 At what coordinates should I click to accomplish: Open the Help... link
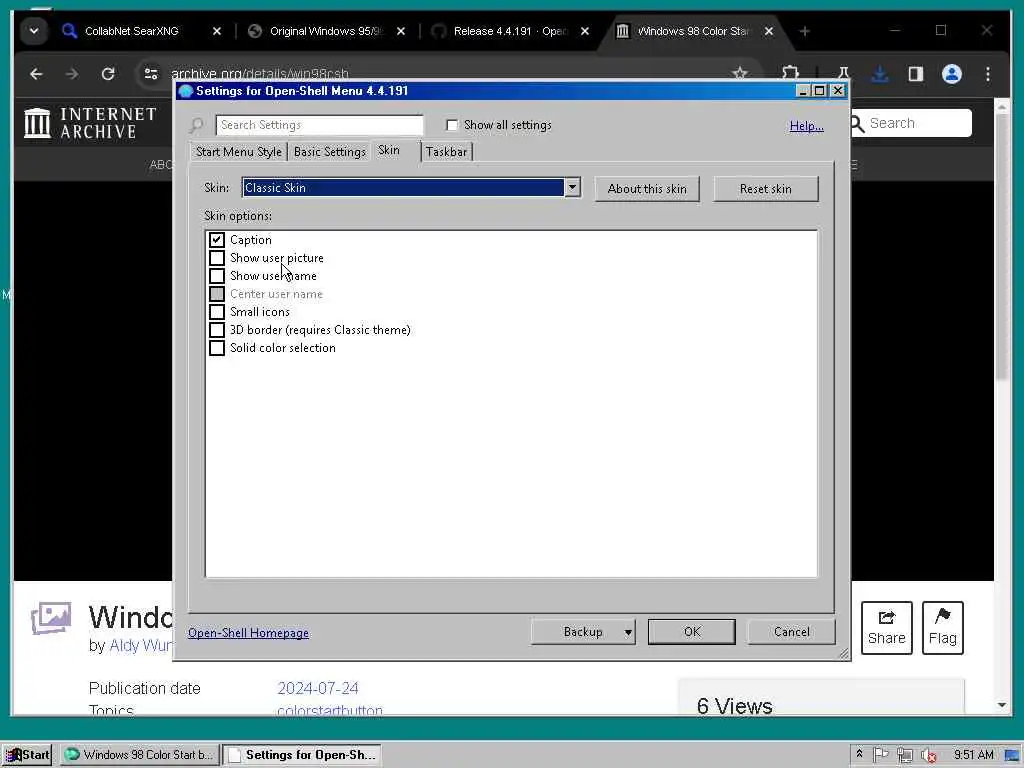(807, 125)
